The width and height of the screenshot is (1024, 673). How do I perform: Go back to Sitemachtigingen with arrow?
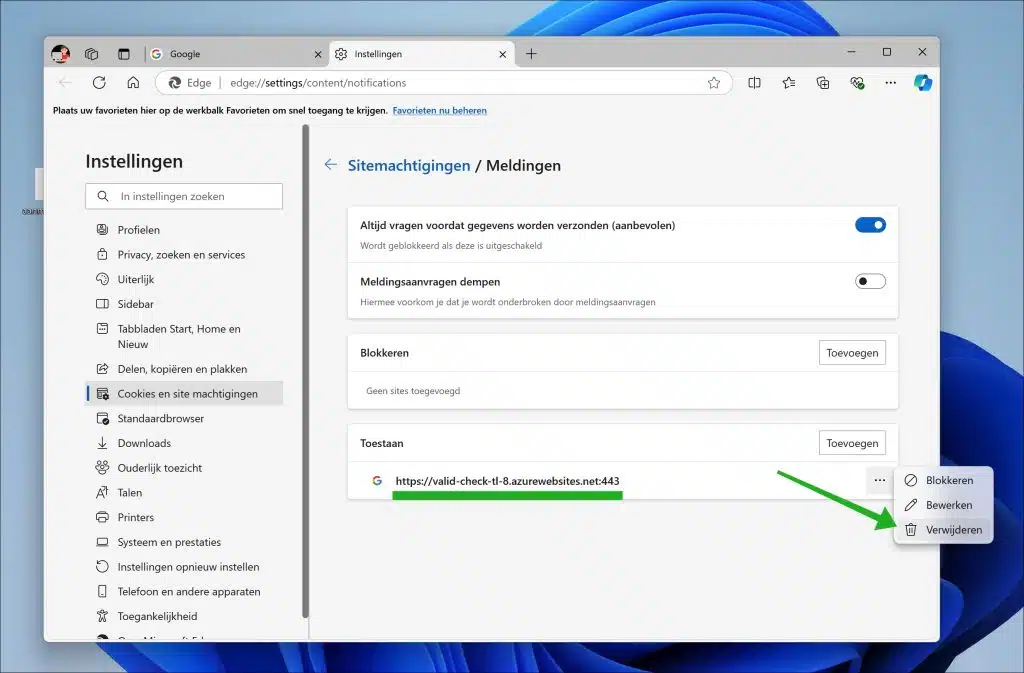click(x=331, y=164)
